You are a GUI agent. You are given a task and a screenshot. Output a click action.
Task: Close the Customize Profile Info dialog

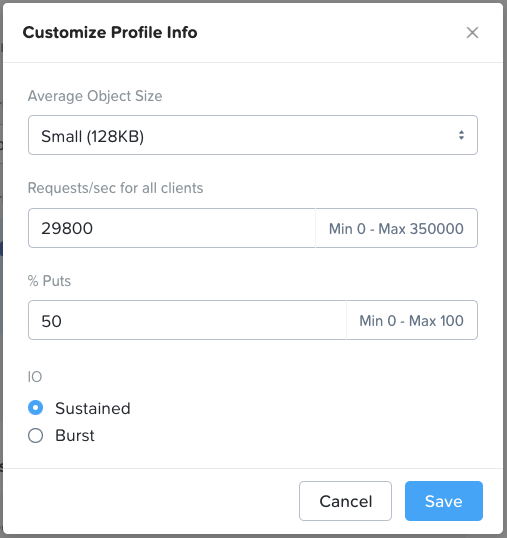click(472, 33)
